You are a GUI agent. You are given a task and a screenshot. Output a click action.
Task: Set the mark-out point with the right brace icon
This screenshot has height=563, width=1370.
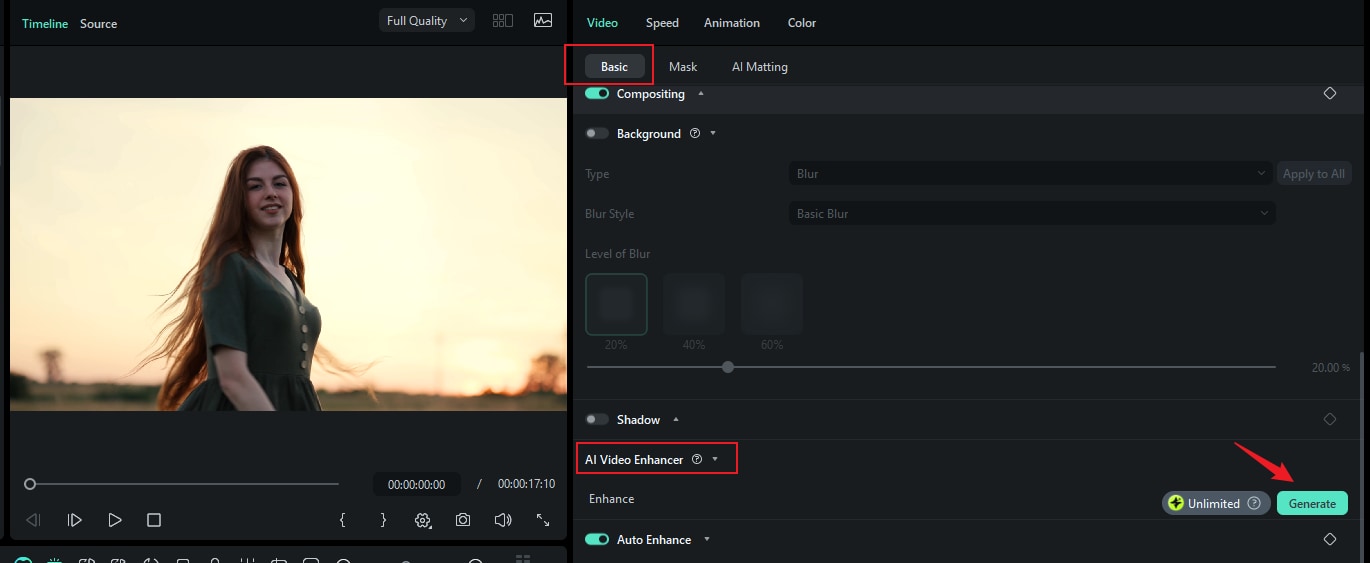click(383, 520)
